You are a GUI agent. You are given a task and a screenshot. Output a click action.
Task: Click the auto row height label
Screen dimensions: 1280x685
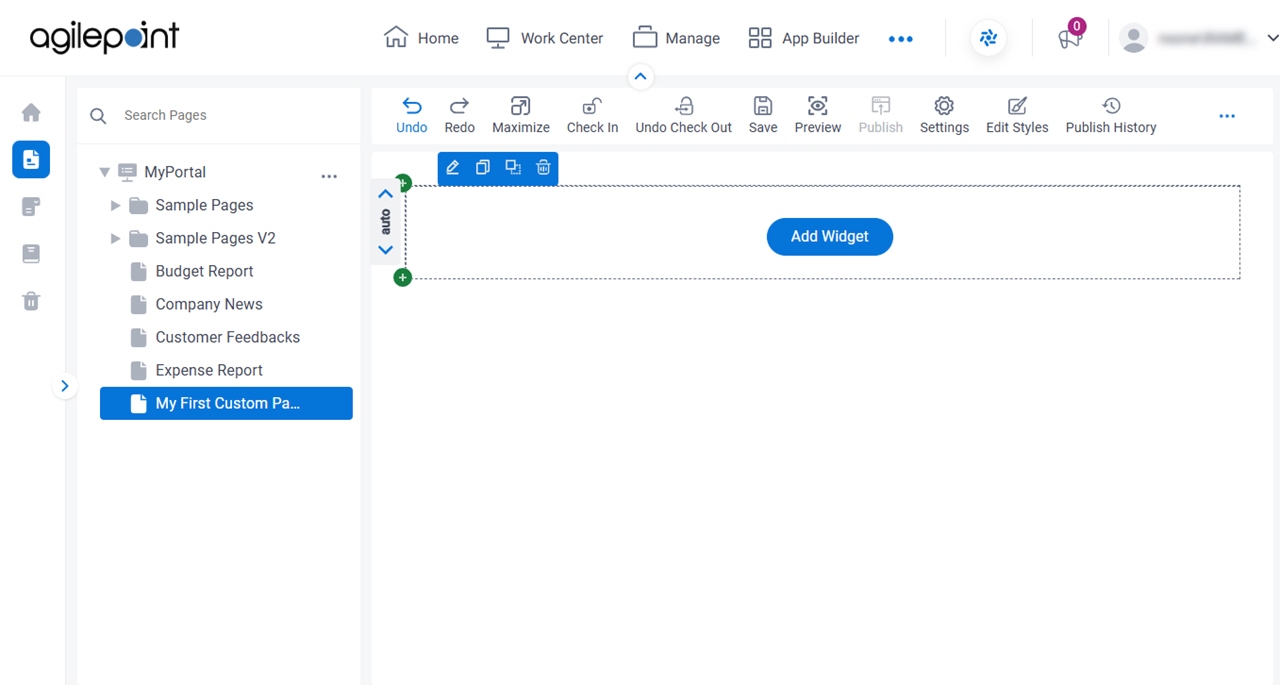[385, 222]
